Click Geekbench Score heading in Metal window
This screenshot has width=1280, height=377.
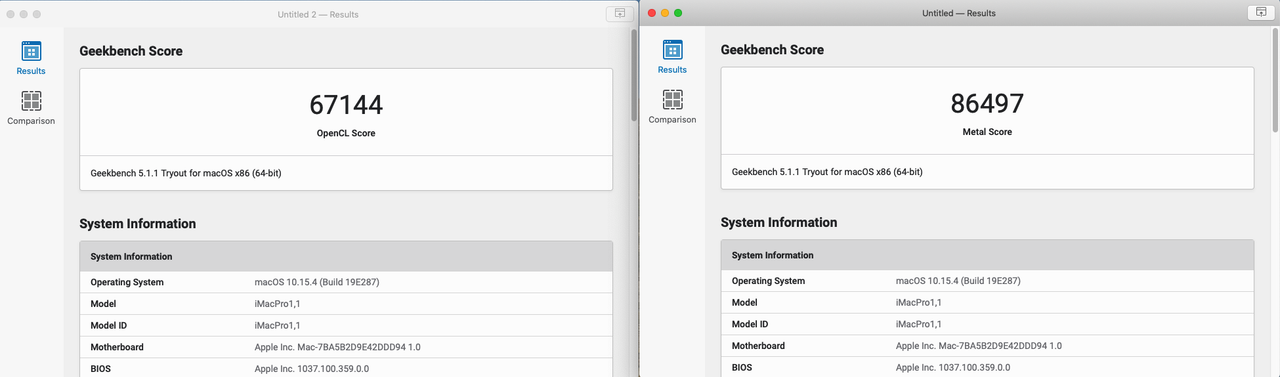click(x=772, y=50)
